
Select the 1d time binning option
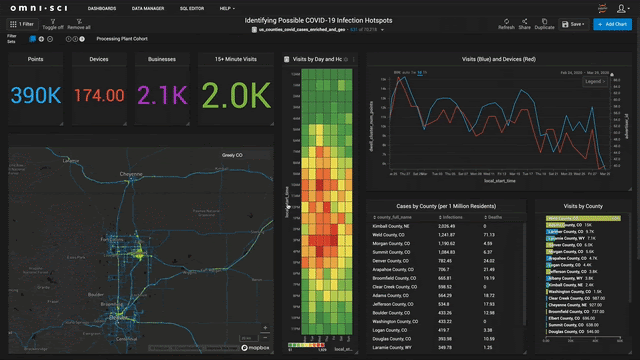point(420,72)
